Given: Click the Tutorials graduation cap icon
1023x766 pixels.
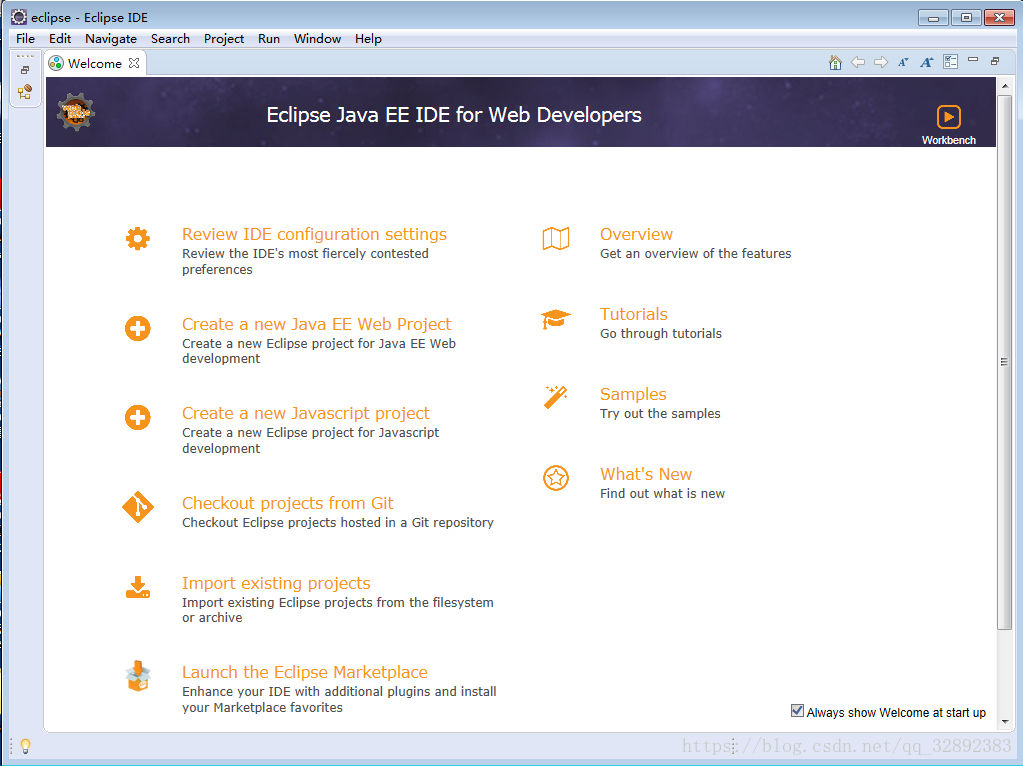Looking at the screenshot, I should [x=556, y=319].
